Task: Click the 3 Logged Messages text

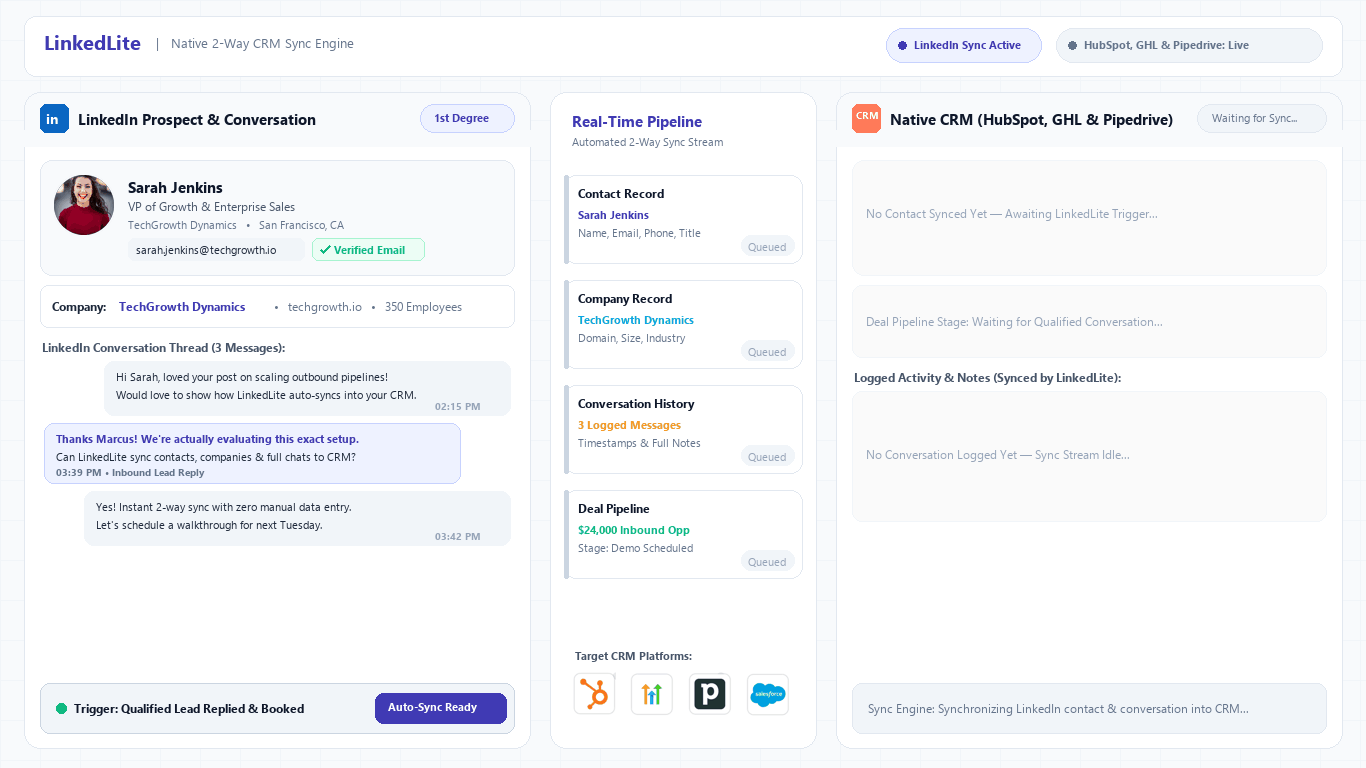Action: 629,425
